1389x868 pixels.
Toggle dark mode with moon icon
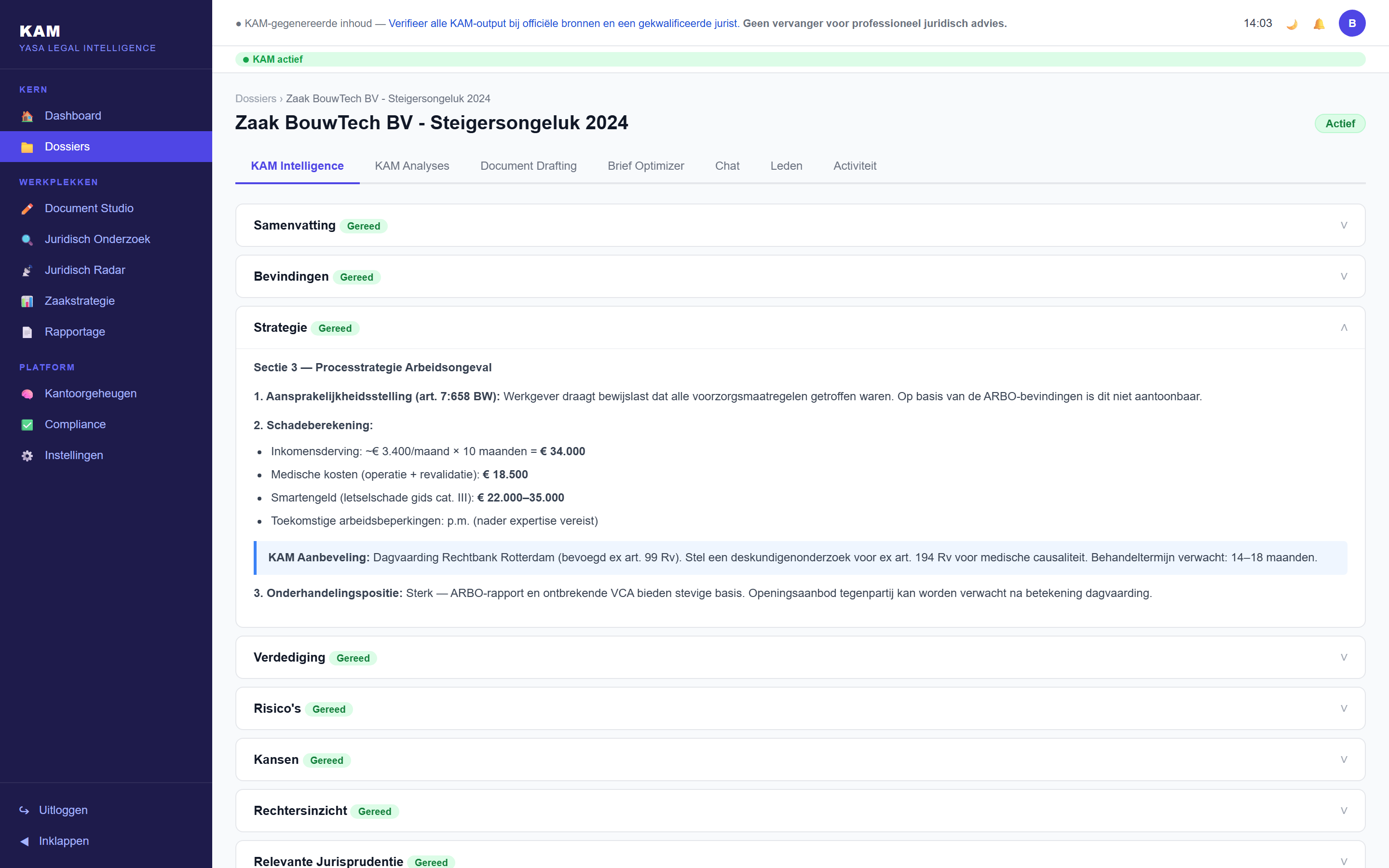click(1292, 24)
